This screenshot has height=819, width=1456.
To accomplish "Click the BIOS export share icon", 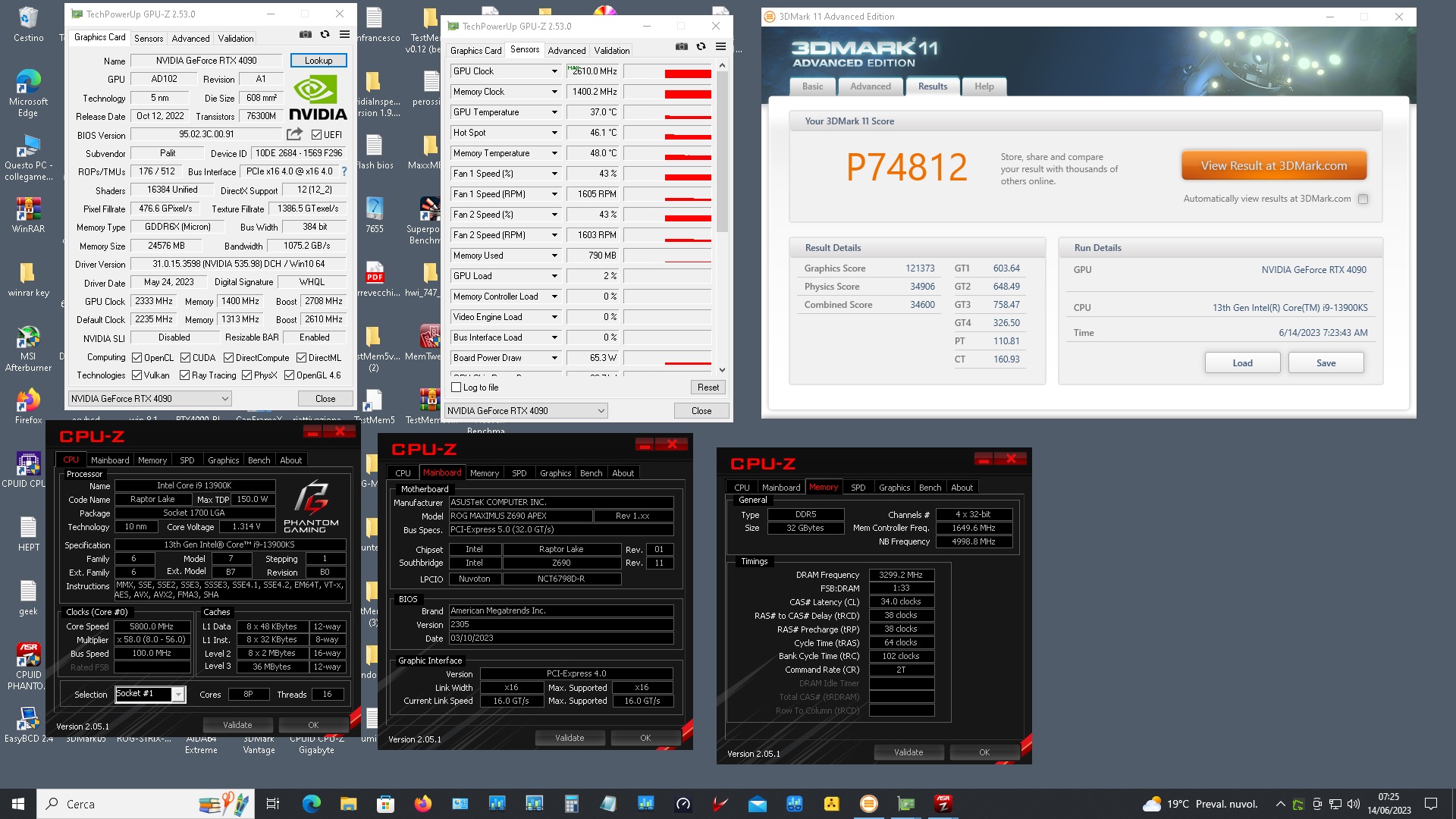I will tap(294, 134).
